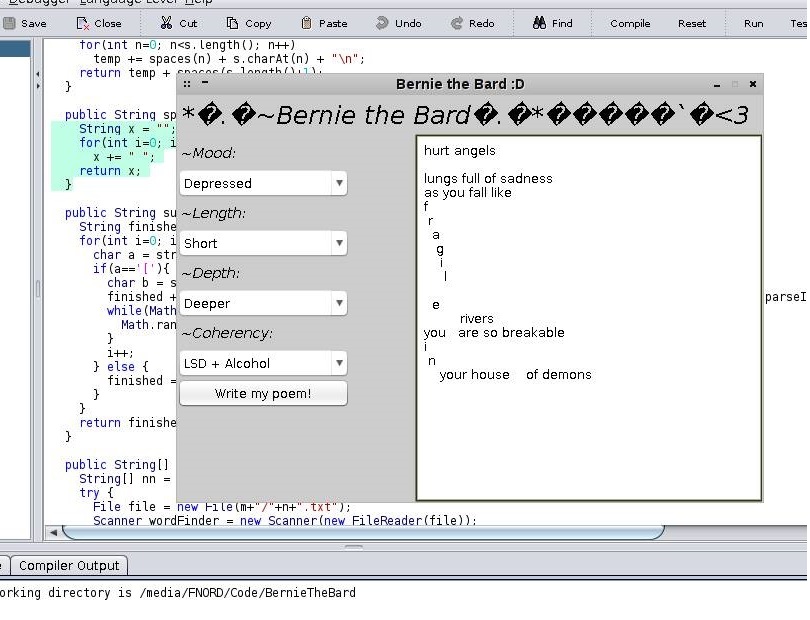
Task: Compile the code with the Compile button
Action: (x=630, y=23)
